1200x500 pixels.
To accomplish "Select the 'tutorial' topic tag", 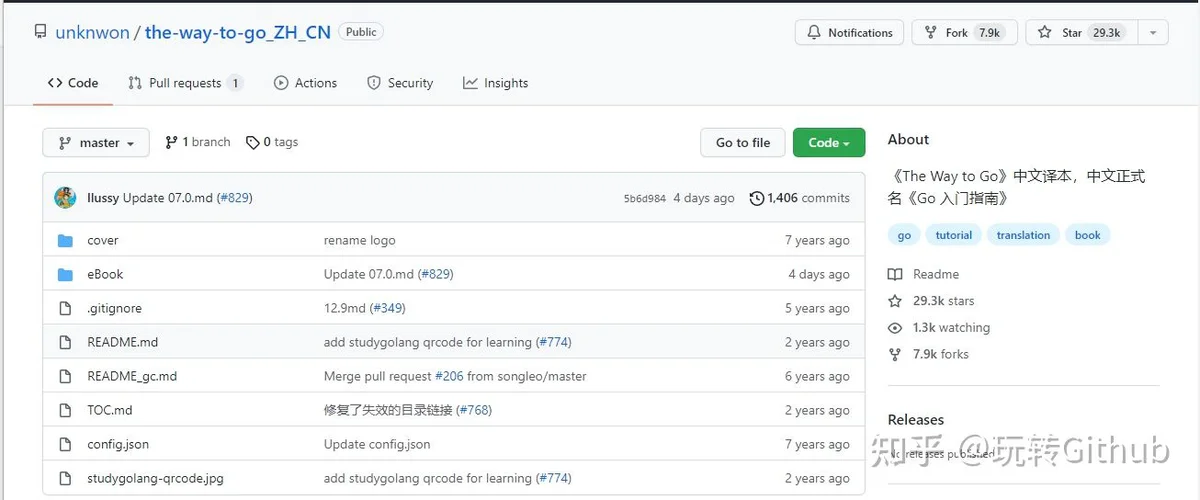I will point(953,235).
